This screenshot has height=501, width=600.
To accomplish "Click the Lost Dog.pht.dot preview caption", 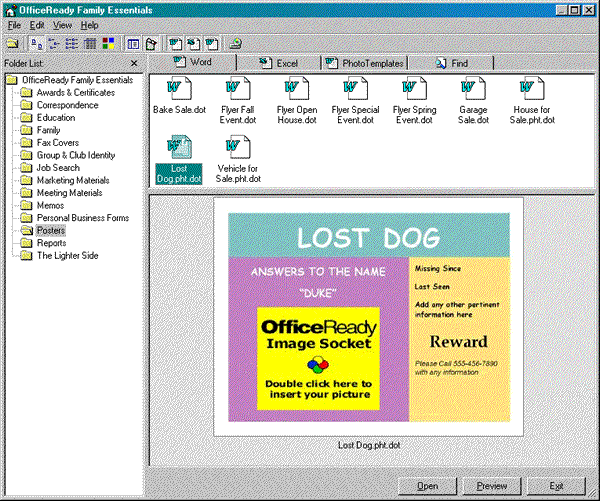I will [x=369, y=445].
